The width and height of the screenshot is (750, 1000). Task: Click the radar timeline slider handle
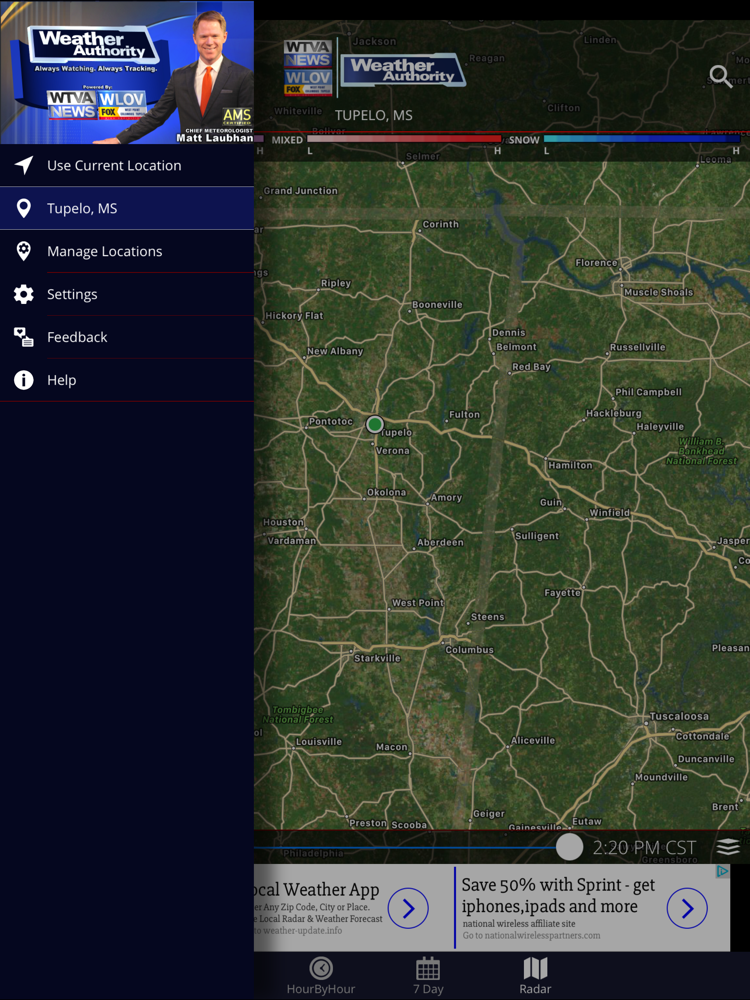pyautogui.click(x=570, y=847)
